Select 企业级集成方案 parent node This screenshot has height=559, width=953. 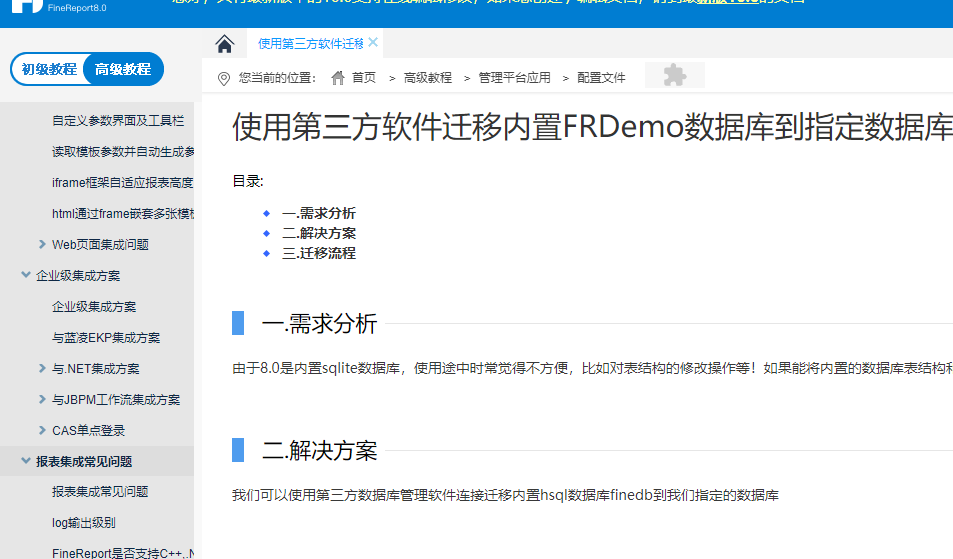pyautogui.click(x=78, y=276)
